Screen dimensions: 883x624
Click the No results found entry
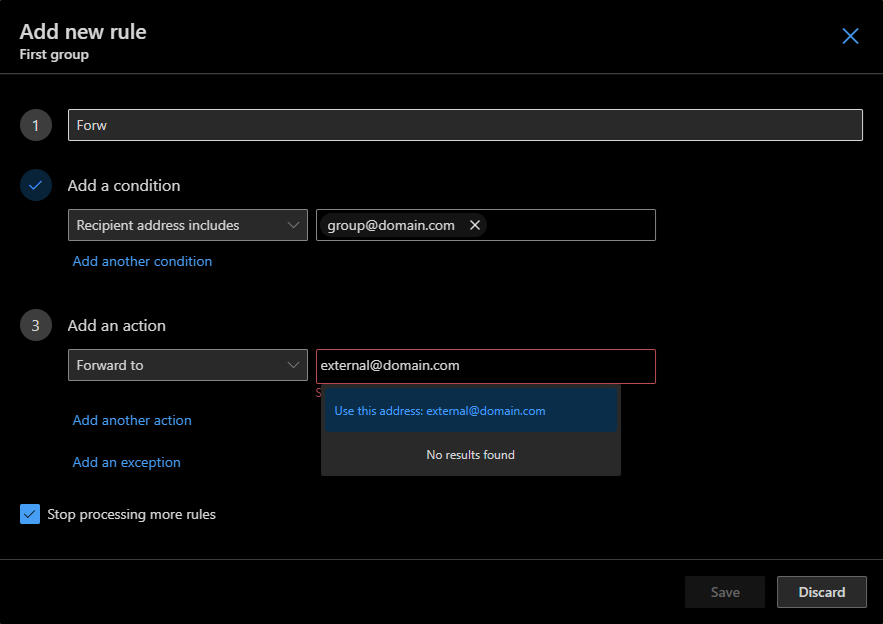click(470, 454)
